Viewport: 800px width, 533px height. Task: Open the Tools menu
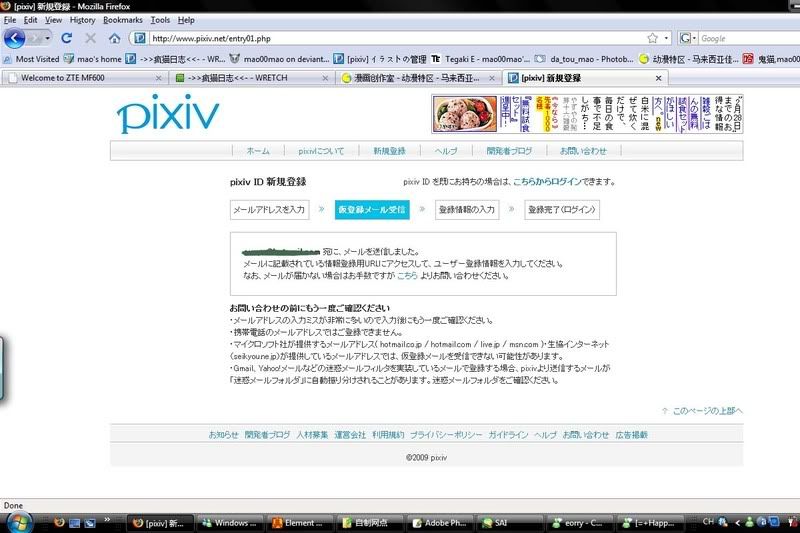pos(160,20)
